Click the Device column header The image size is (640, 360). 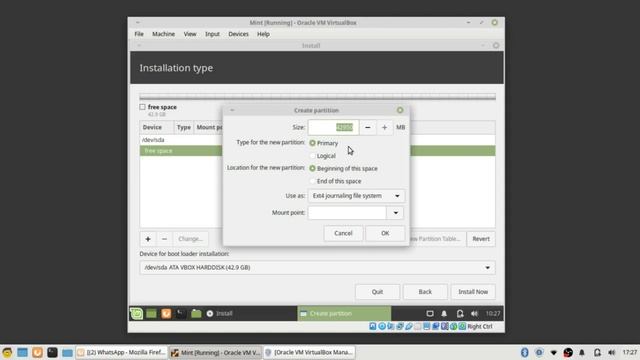click(157, 127)
